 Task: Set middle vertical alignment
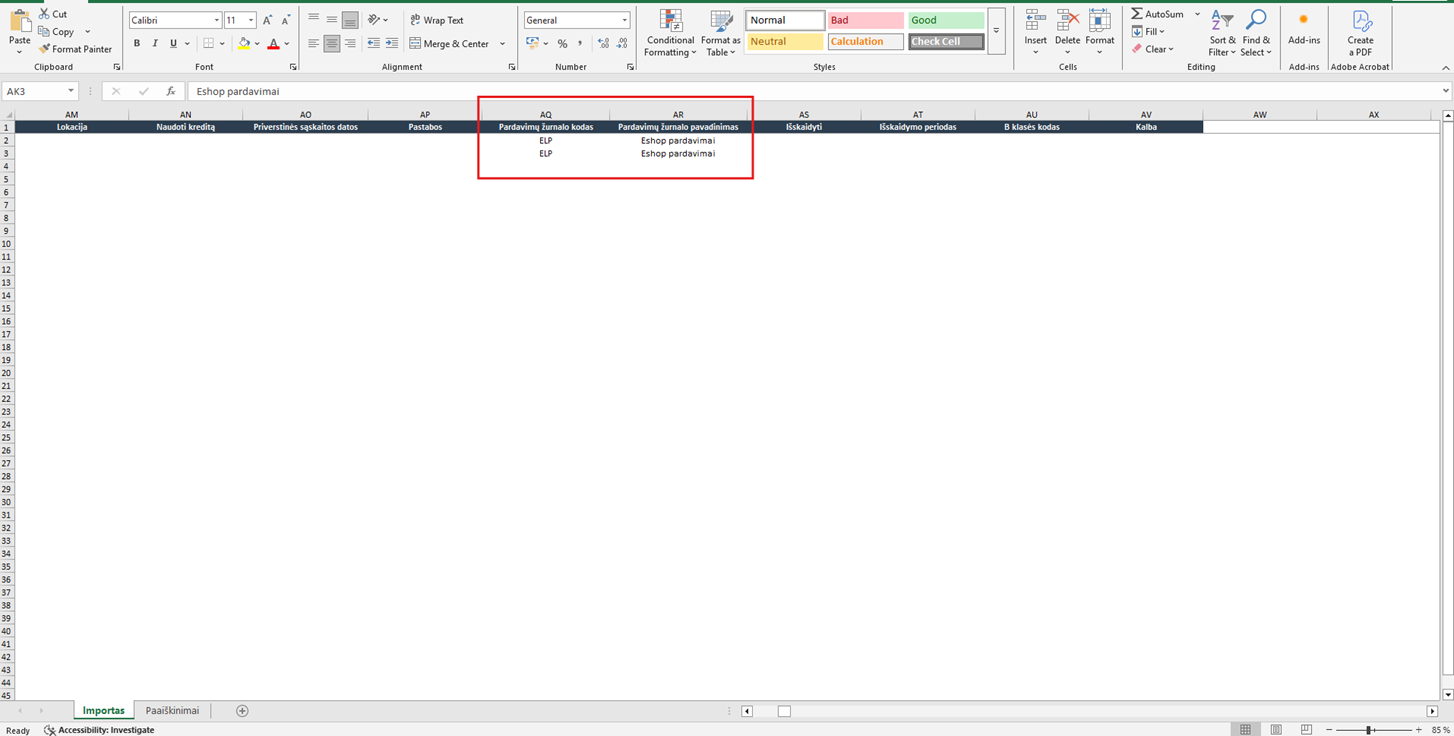click(331, 20)
